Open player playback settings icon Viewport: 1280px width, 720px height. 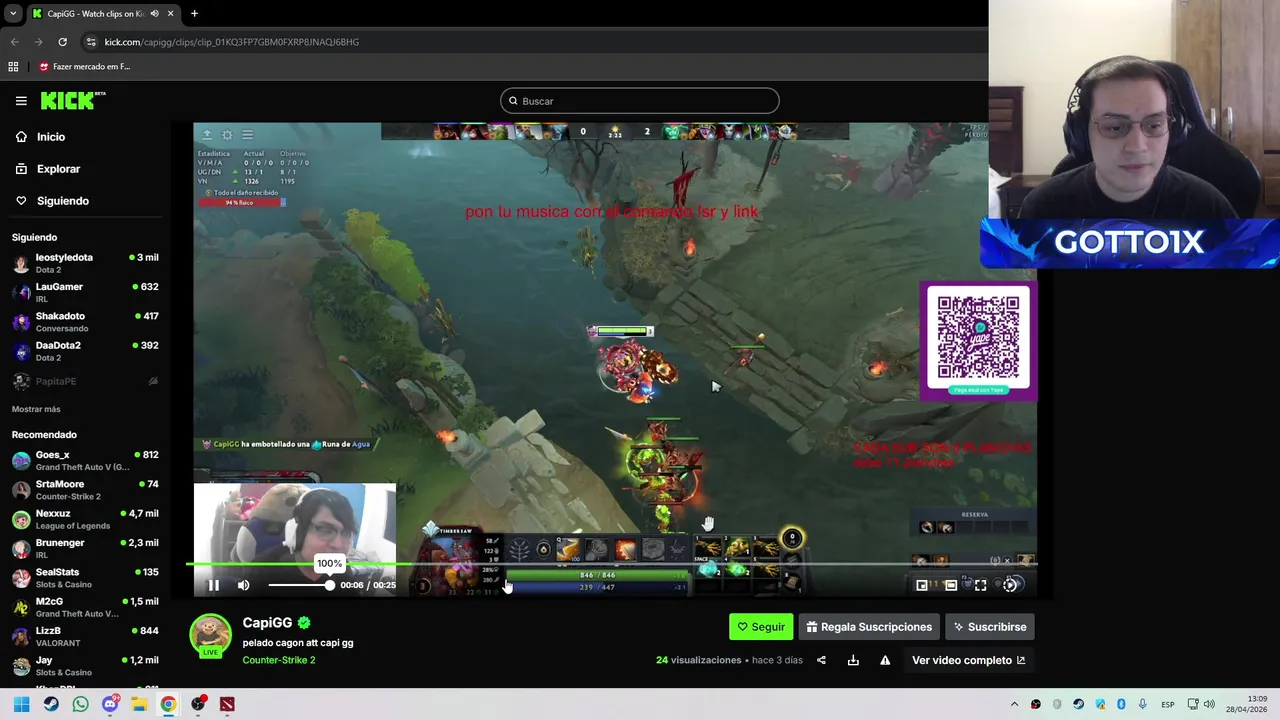(x=1010, y=585)
